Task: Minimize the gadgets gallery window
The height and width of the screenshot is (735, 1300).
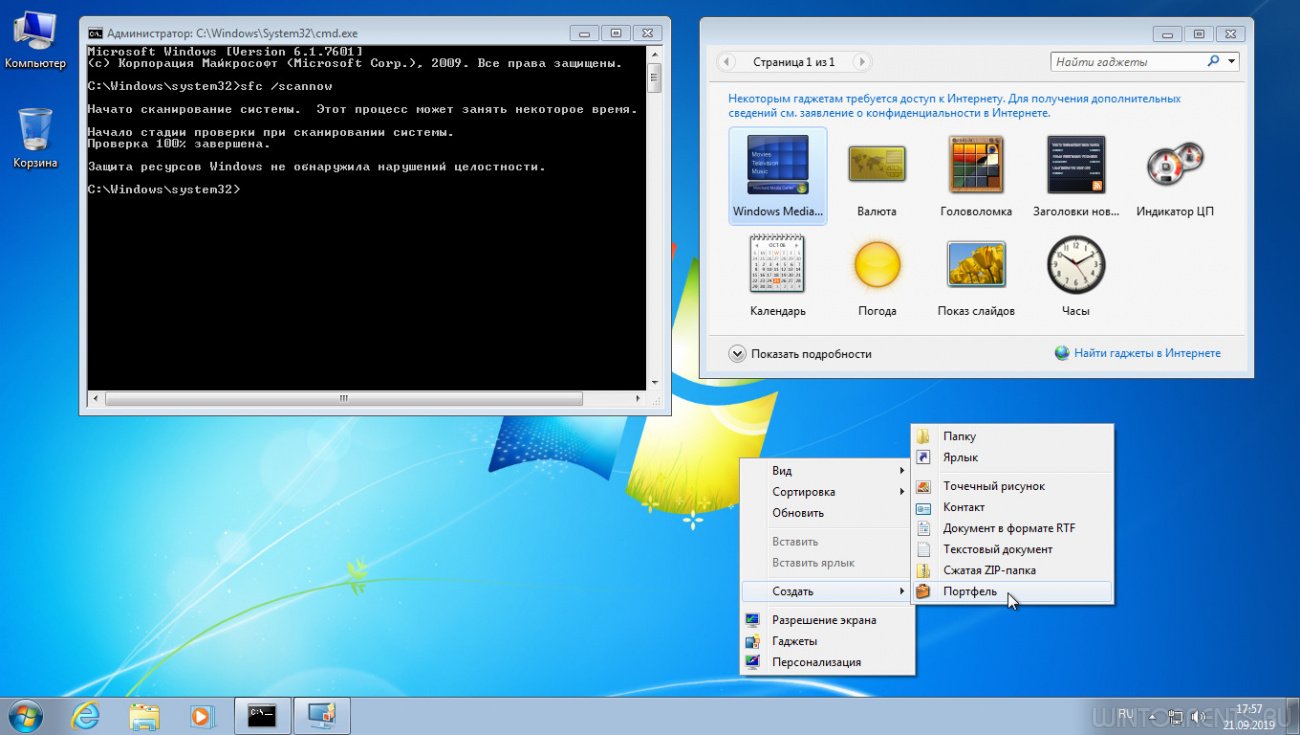Action: pyautogui.click(x=1167, y=33)
